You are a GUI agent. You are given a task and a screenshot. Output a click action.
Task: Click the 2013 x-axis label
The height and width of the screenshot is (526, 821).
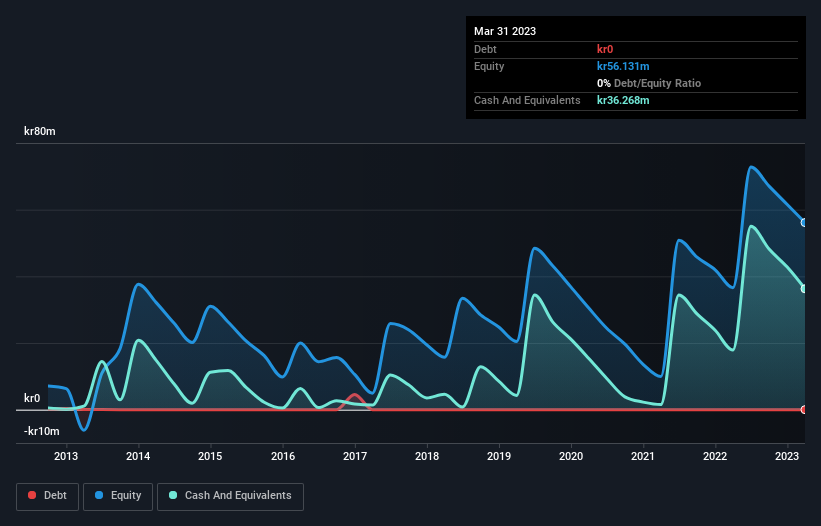pos(66,456)
